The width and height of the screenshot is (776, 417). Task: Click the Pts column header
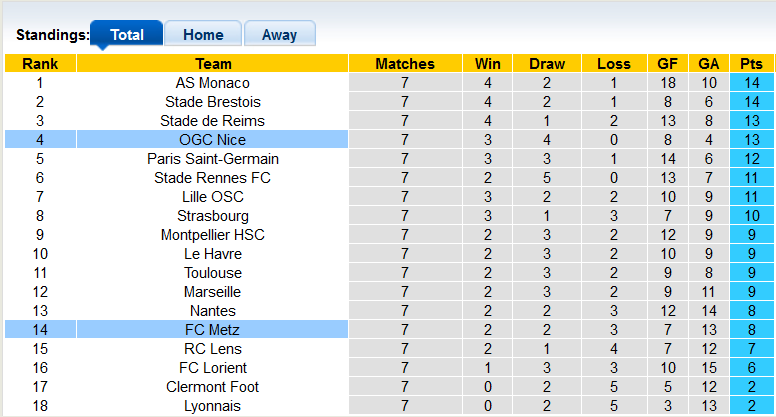pos(751,64)
